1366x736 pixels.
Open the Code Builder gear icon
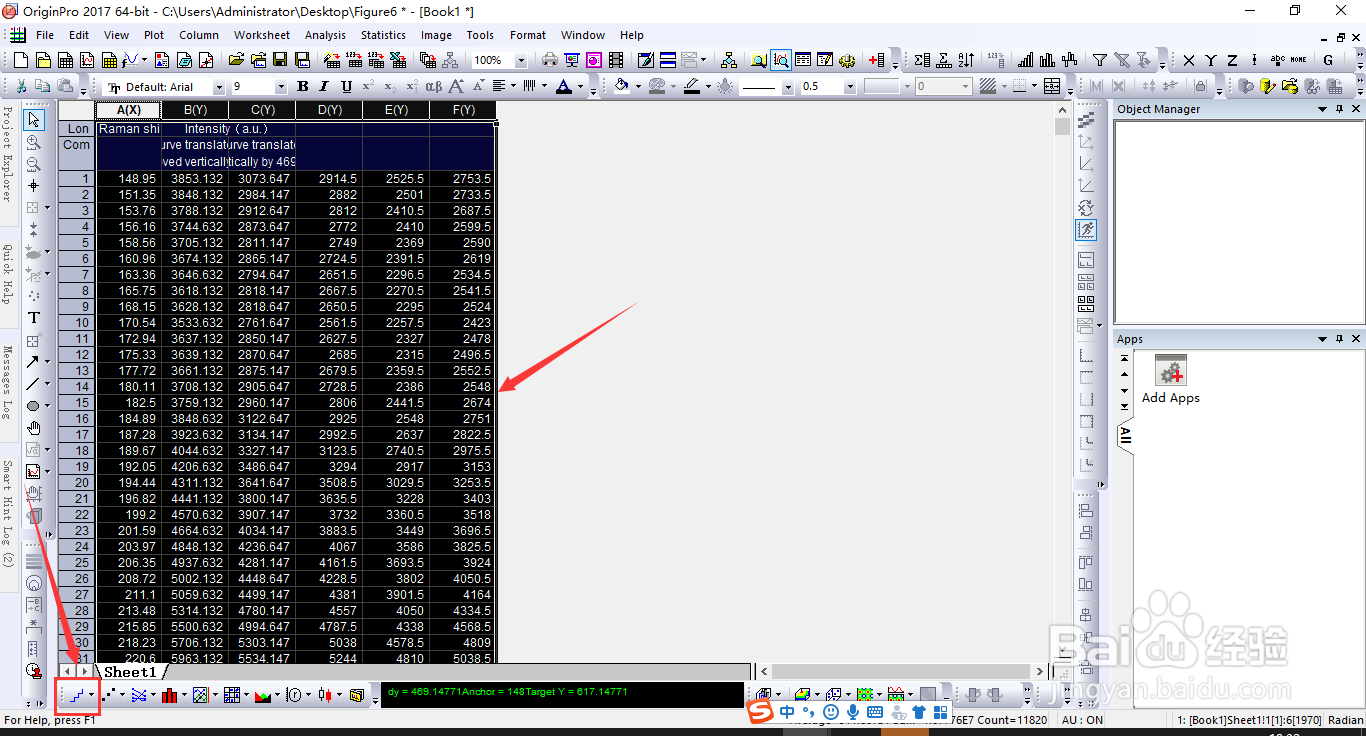point(847,60)
